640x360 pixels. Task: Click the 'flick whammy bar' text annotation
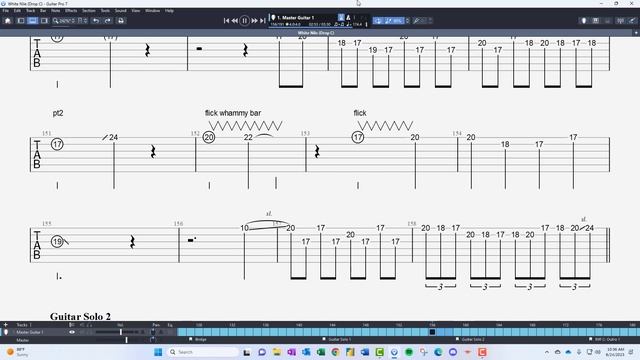click(233, 113)
